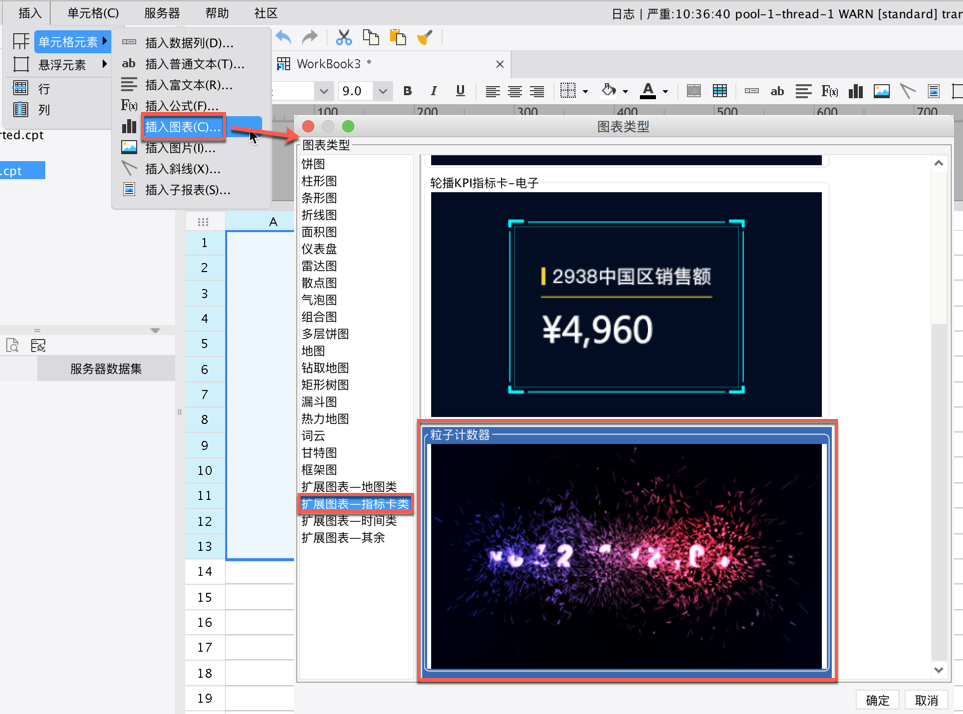Click the font color A icon

click(648, 91)
